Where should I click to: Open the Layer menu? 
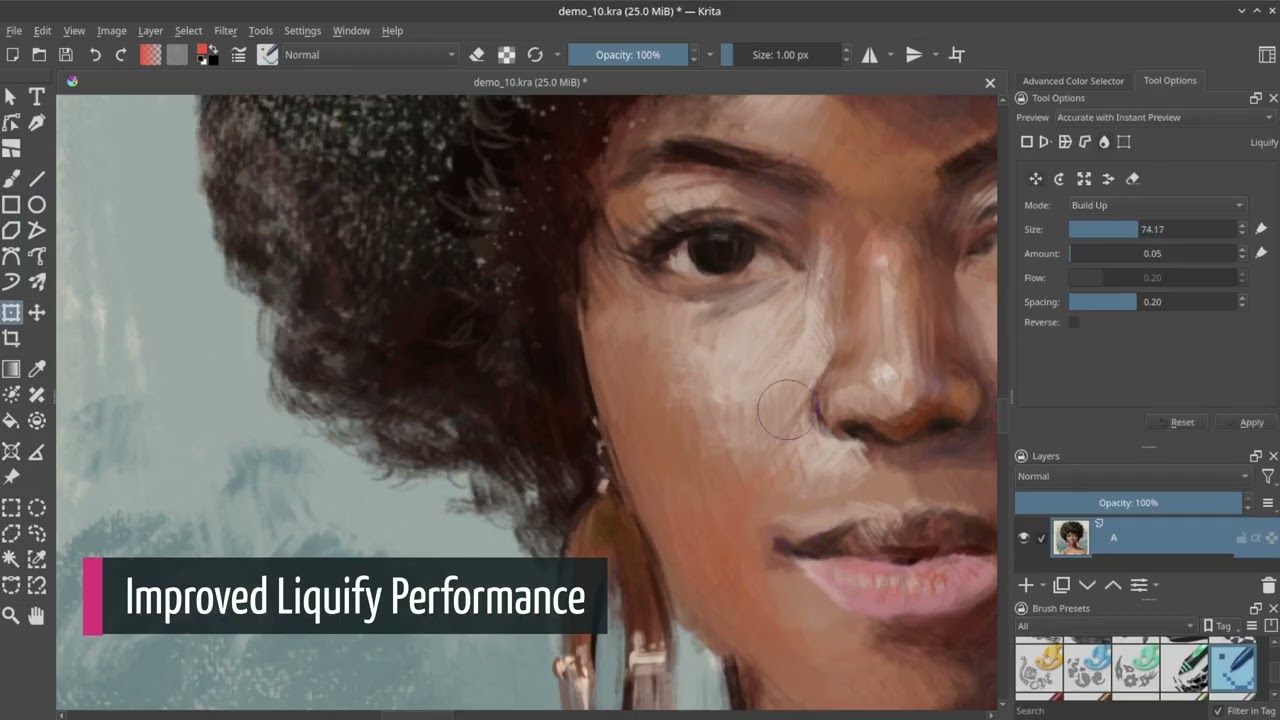point(150,31)
